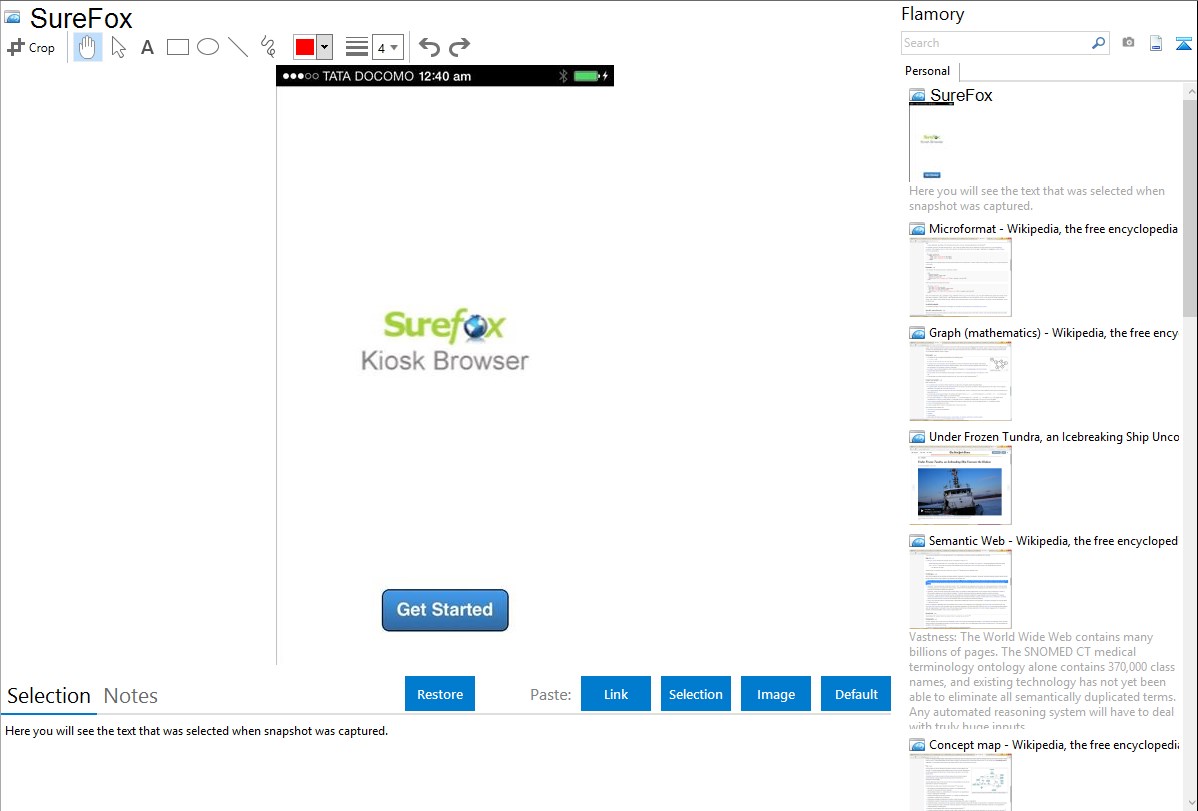Click the magnifier search icon
The width and height of the screenshot is (1198, 811).
click(1099, 43)
